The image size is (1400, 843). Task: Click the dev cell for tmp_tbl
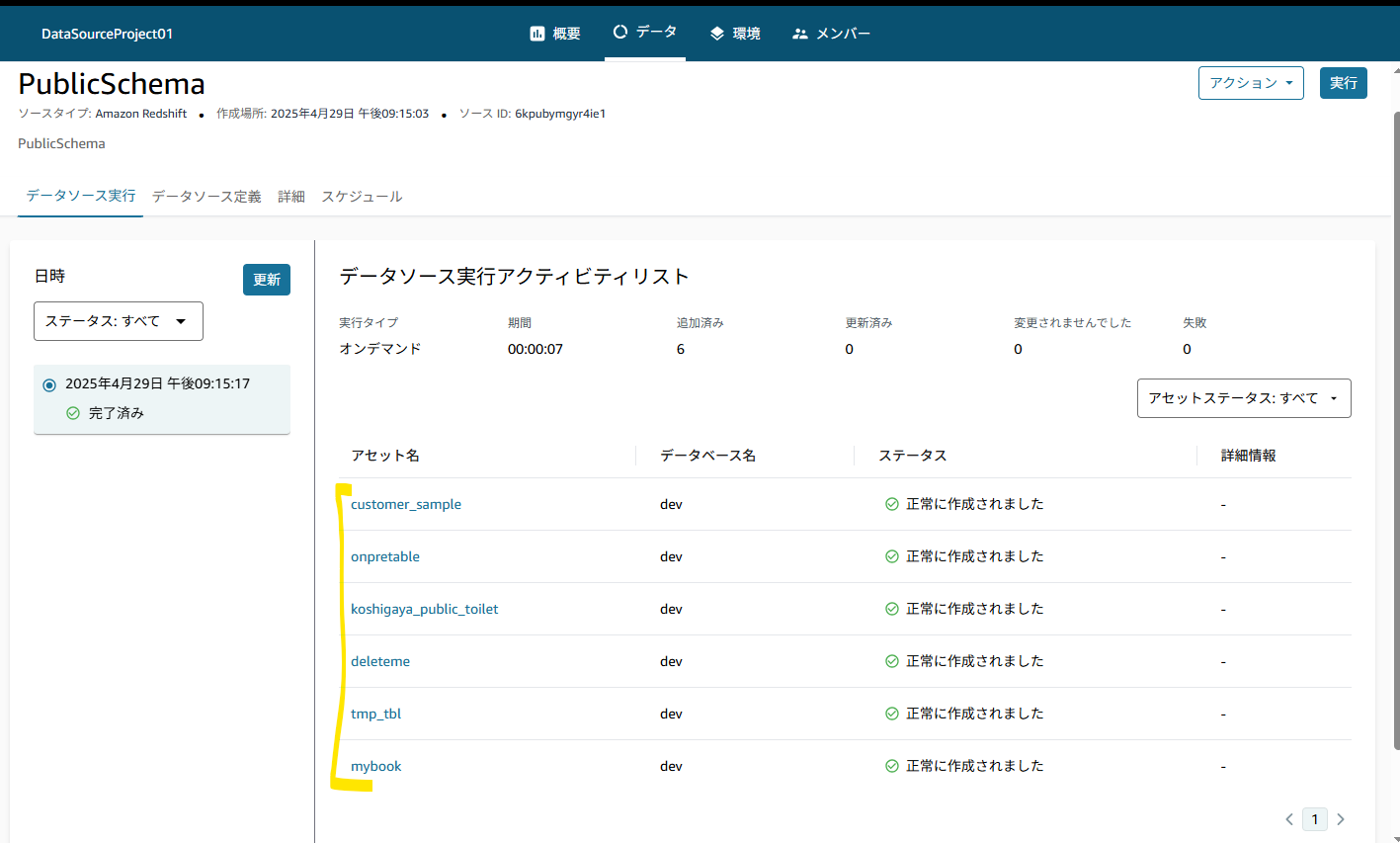[x=671, y=714]
